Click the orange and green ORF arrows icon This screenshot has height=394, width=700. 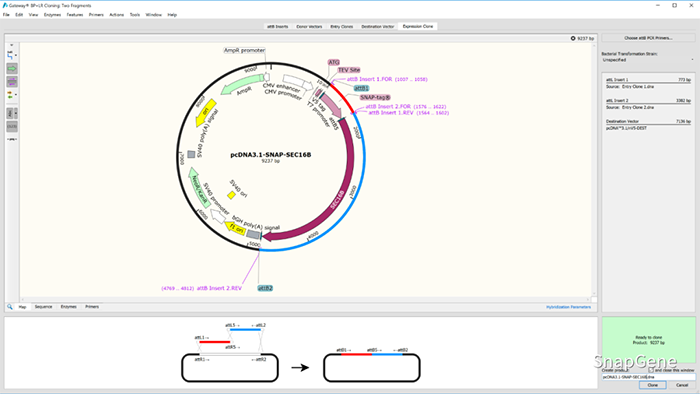tap(10, 95)
